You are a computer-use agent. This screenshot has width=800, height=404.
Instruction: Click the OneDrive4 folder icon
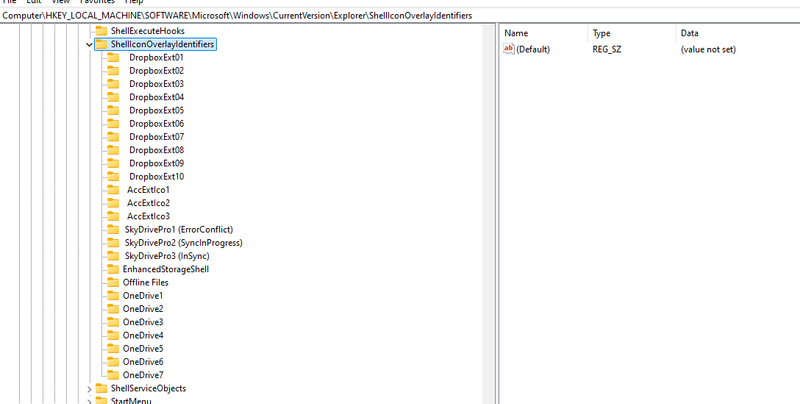[113, 336]
